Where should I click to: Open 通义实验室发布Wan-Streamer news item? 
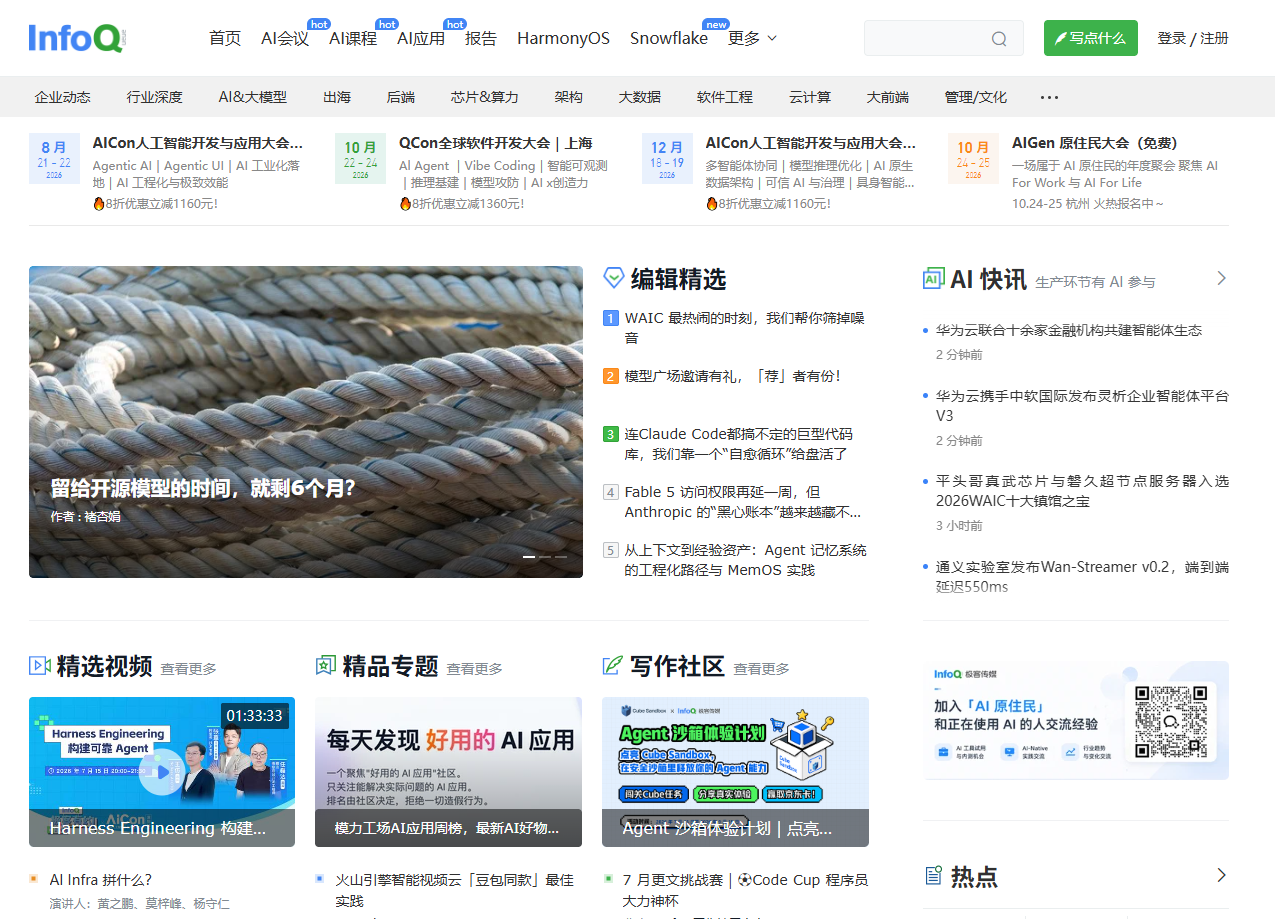click(1082, 576)
